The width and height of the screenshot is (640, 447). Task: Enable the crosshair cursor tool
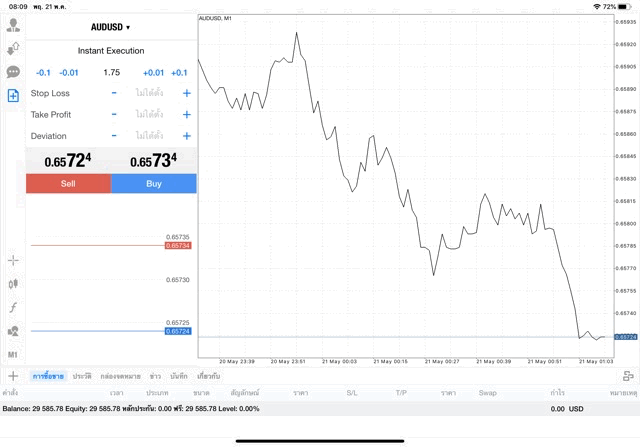pos(13,260)
